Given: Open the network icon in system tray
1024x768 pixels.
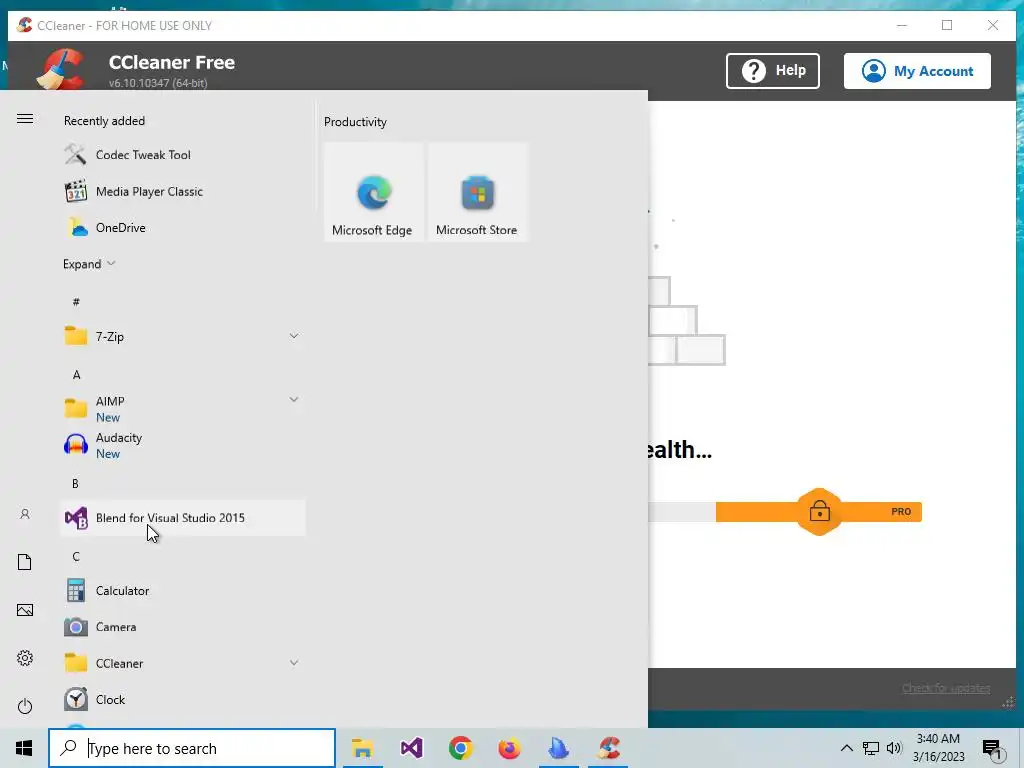Looking at the screenshot, I should [x=871, y=748].
